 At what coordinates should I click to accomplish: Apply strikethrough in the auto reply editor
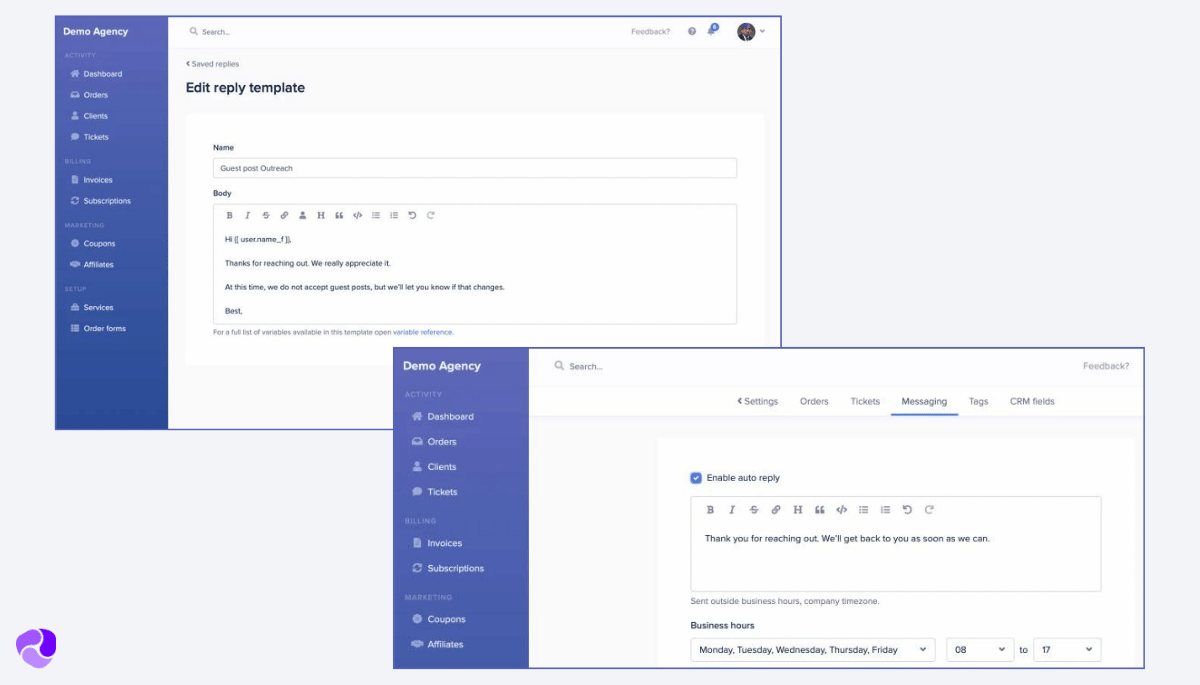tap(754, 510)
